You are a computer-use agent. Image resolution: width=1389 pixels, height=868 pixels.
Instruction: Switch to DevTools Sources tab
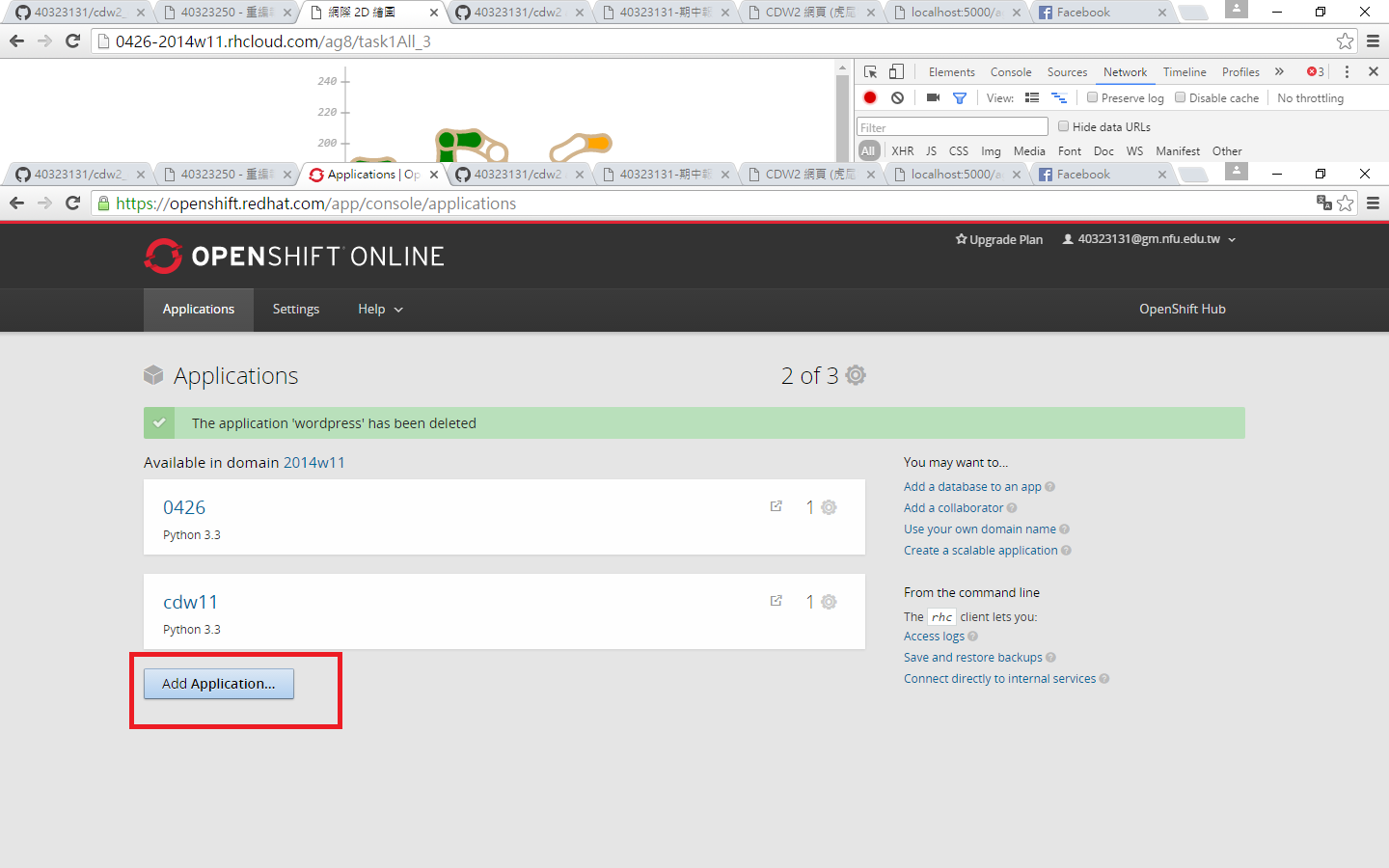pyautogui.click(x=1067, y=71)
